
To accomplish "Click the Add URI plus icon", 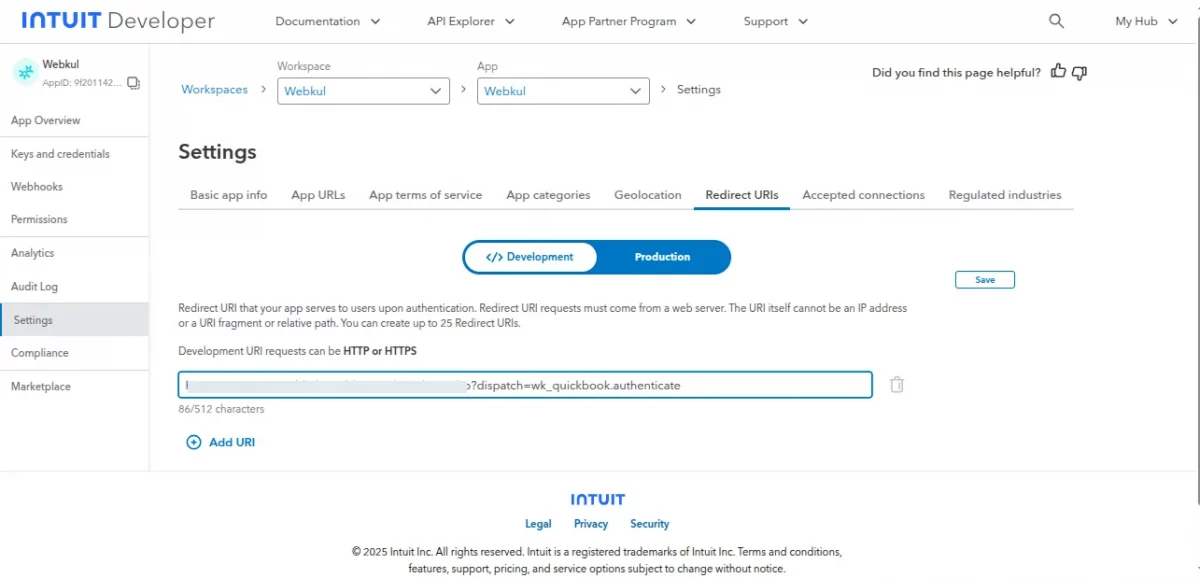I will [194, 442].
